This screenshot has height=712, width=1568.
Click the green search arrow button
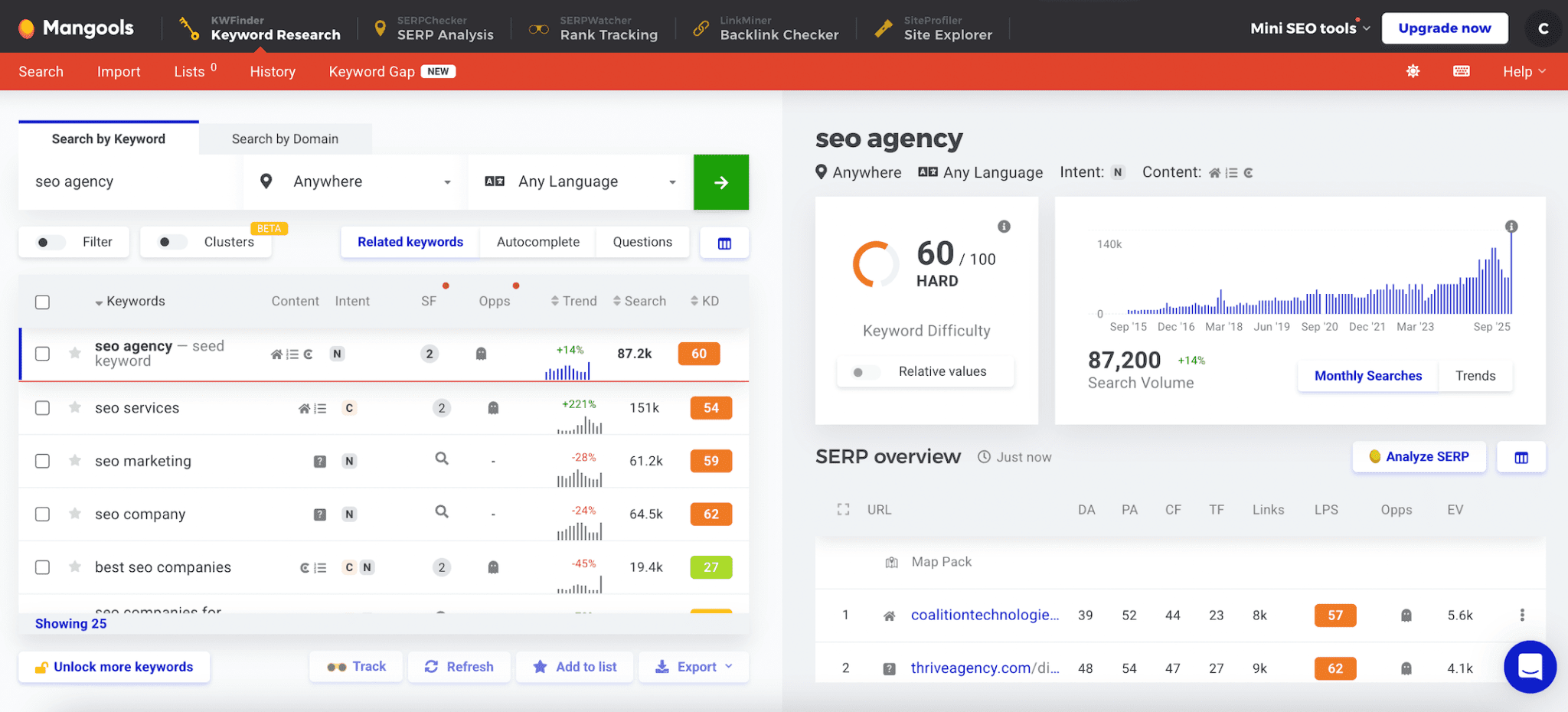point(720,182)
